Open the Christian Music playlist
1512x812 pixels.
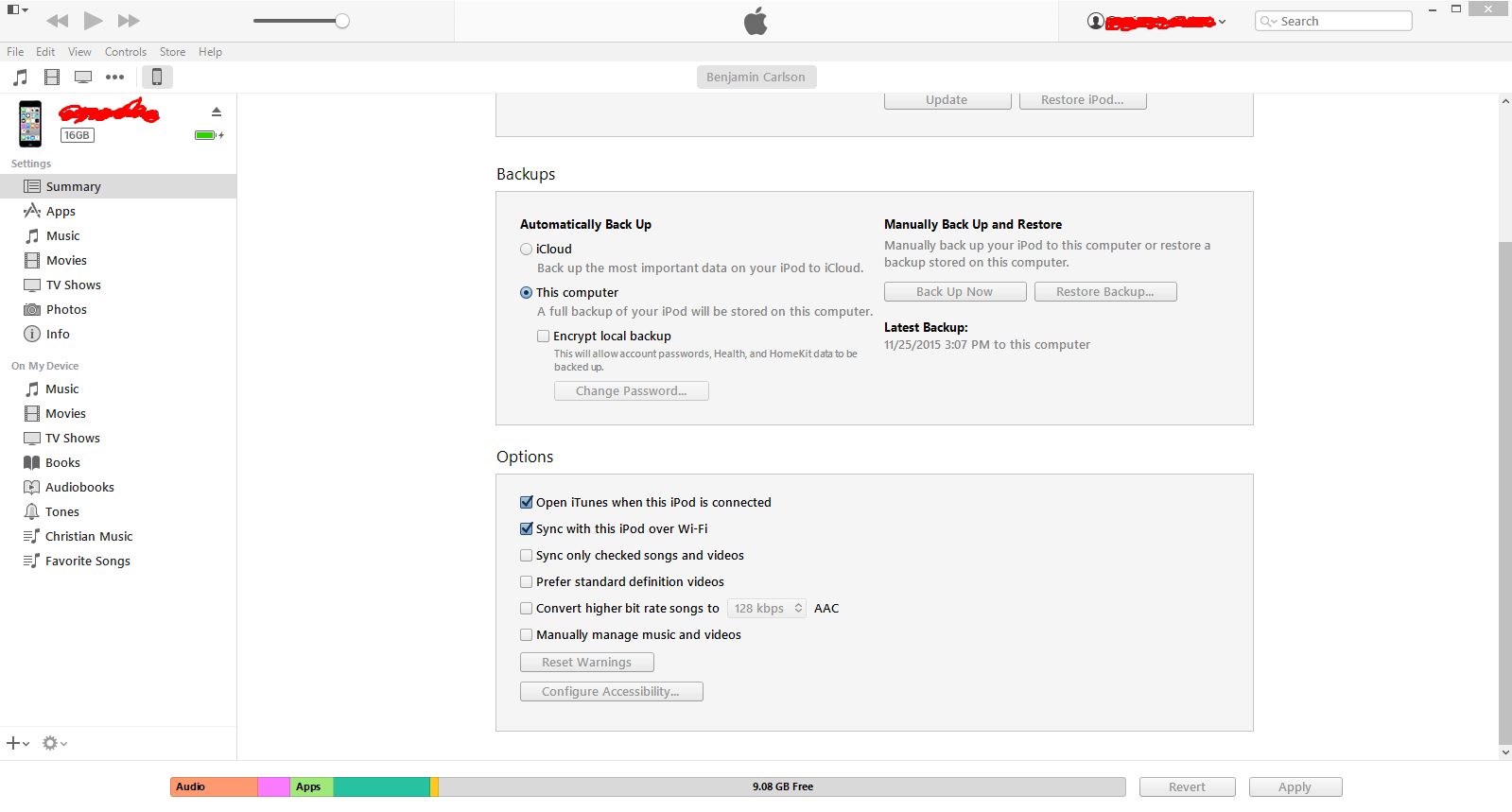click(118, 536)
